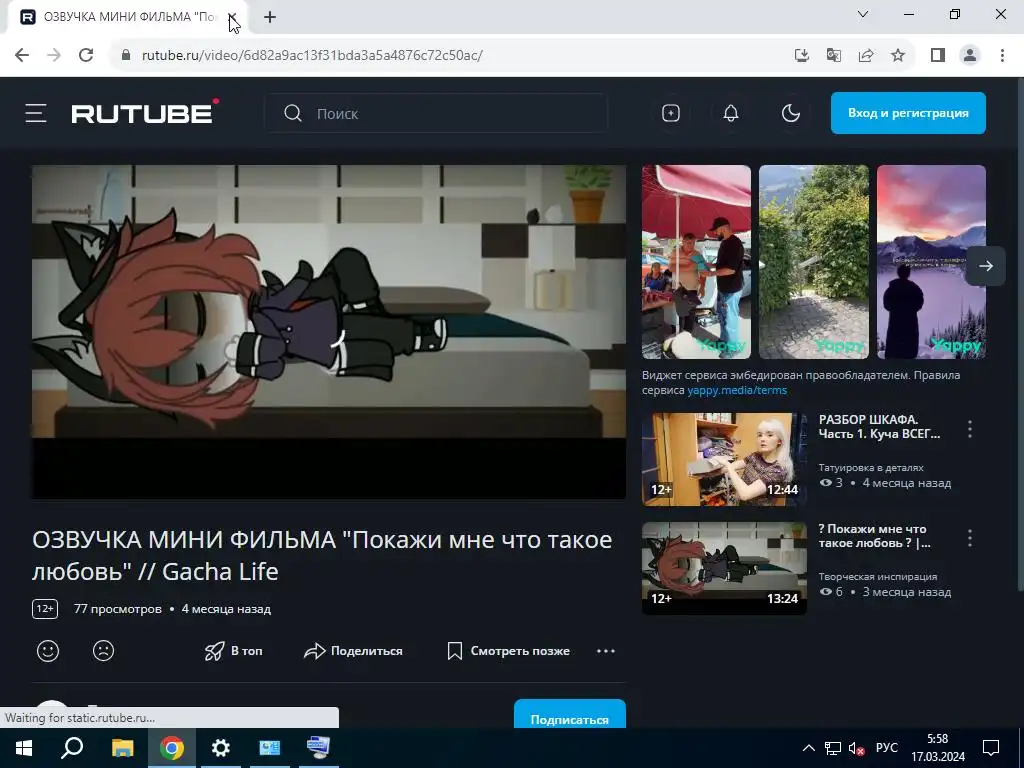Image resolution: width=1024 pixels, height=768 pixels.
Task: Go to the RUTUBE logo homepage
Action: (x=145, y=112)
